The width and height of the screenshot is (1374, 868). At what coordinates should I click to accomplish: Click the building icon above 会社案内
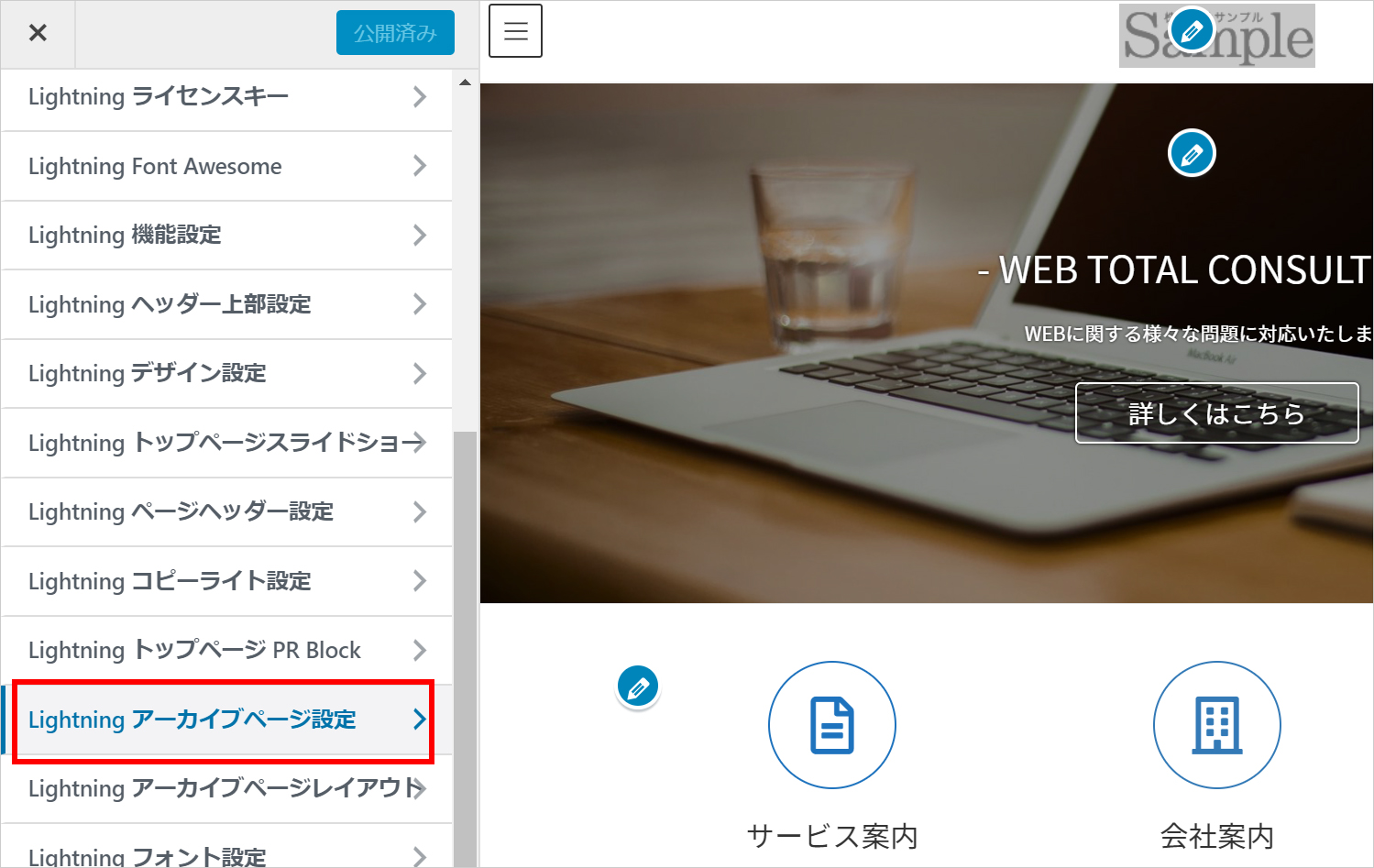pos(1216,724)
